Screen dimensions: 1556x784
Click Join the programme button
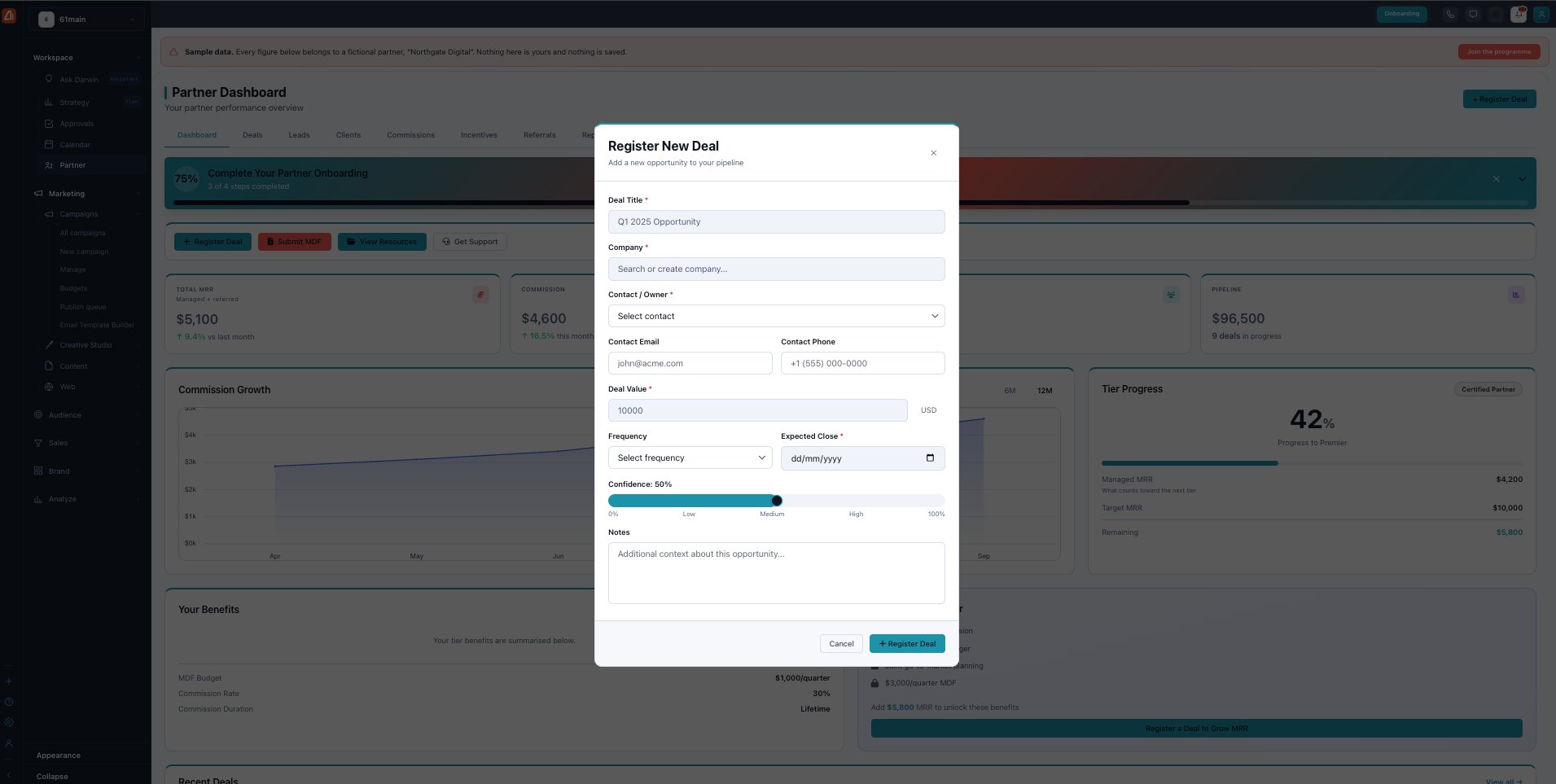point(1499,51)
